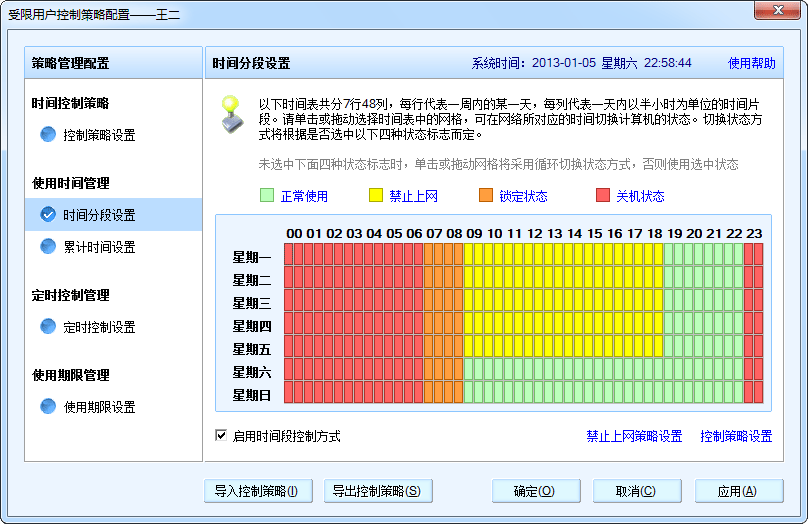Select the red 关机状态 state swatch

(x=603, y=195)
